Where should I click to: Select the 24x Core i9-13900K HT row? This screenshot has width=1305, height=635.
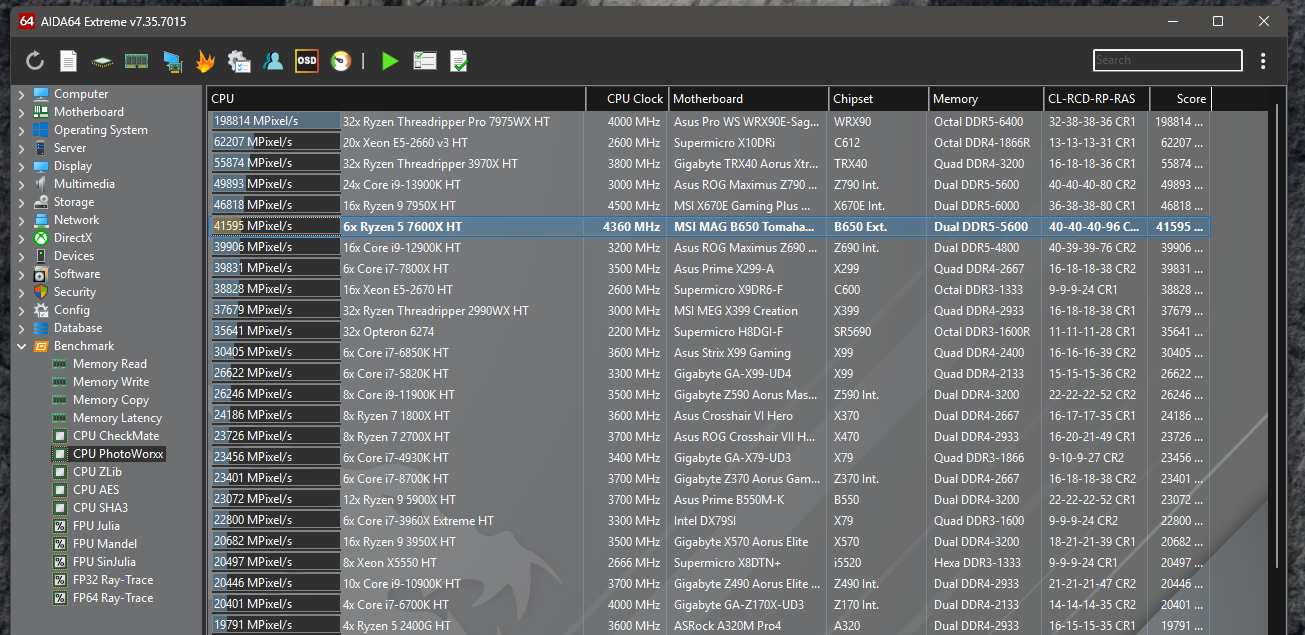tap(710, 184)
